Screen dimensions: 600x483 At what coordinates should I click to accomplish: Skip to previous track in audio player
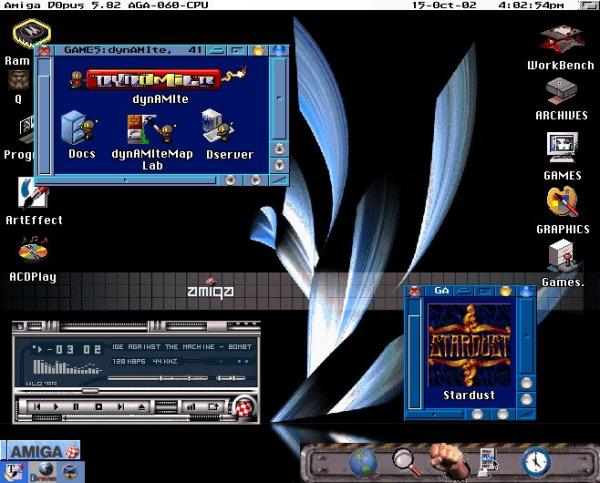click(x=37, y=406)
